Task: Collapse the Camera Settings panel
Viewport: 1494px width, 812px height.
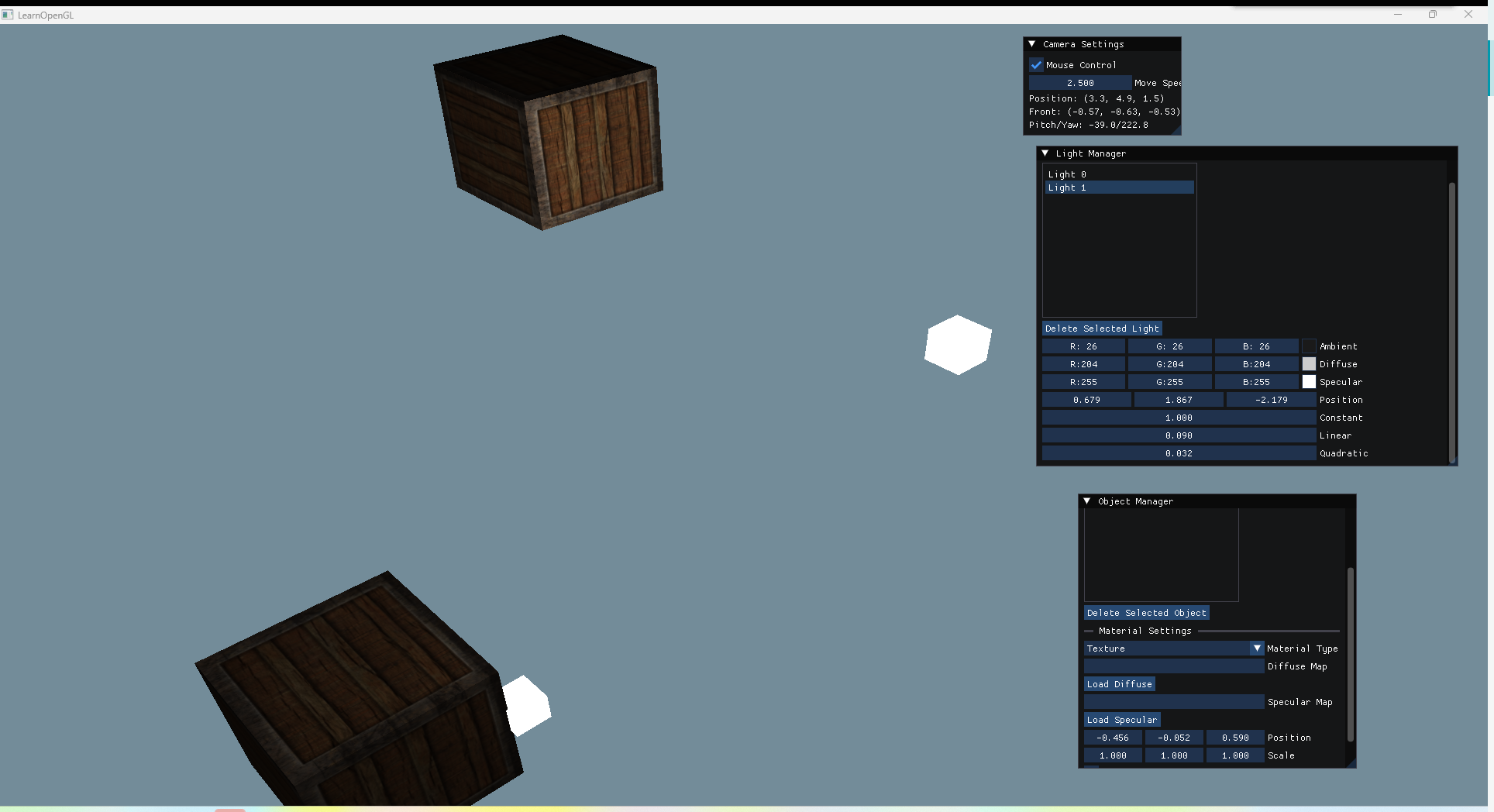Action: click(x=1032, y=44)
